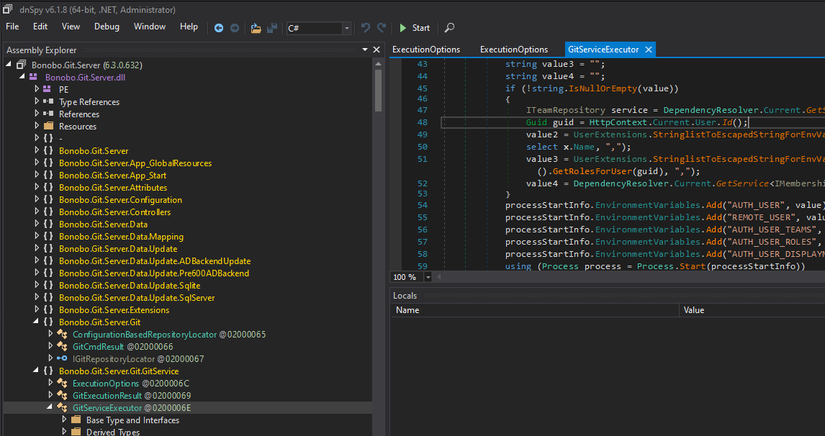Collapse the Bonobo.Git.Server.Git namespace node
825x436 pixels.
point(37,322)
